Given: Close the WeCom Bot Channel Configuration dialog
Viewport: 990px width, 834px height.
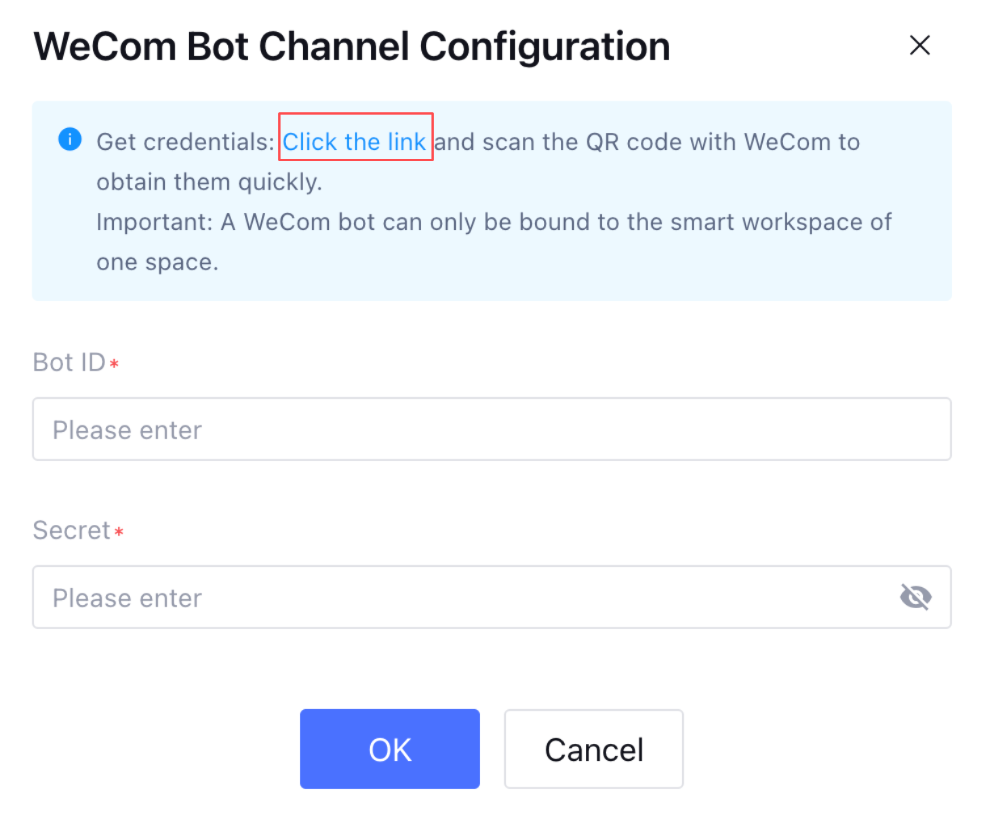Looking at the screenshot, I should click(920, 45).
